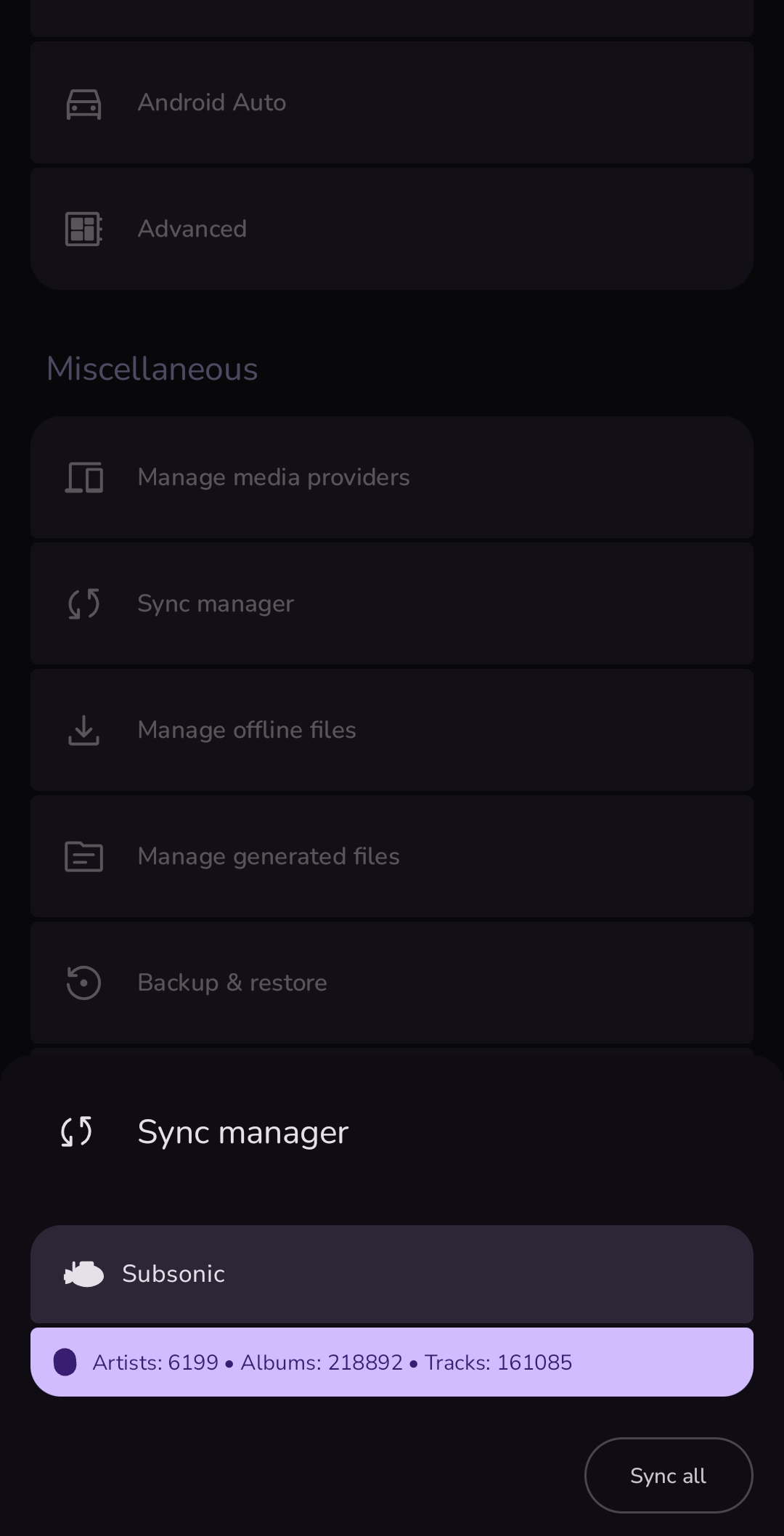
Task: Tap the Android Auto car icon
Action: tap(83, 103)
